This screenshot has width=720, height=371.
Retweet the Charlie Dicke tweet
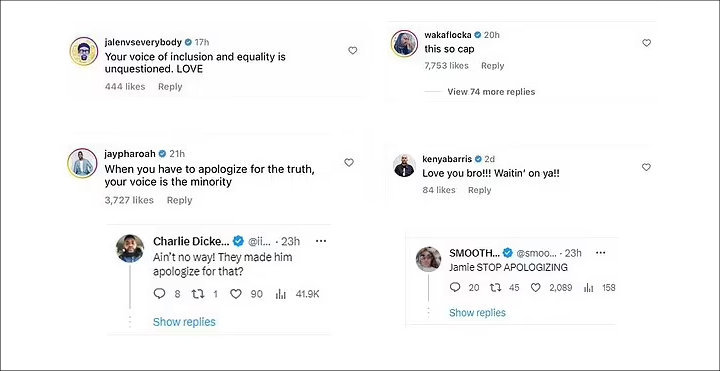coord(197,294)
